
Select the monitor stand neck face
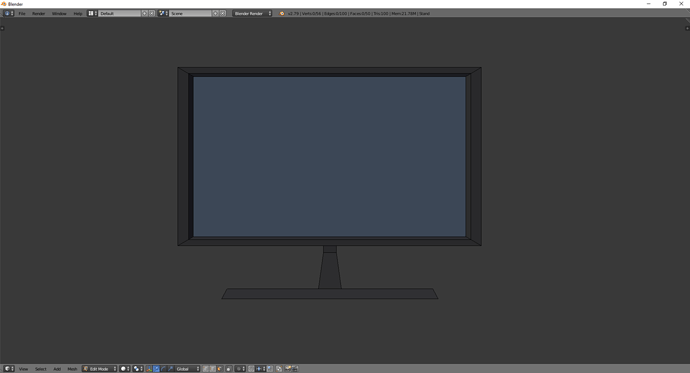coord(330,271)
